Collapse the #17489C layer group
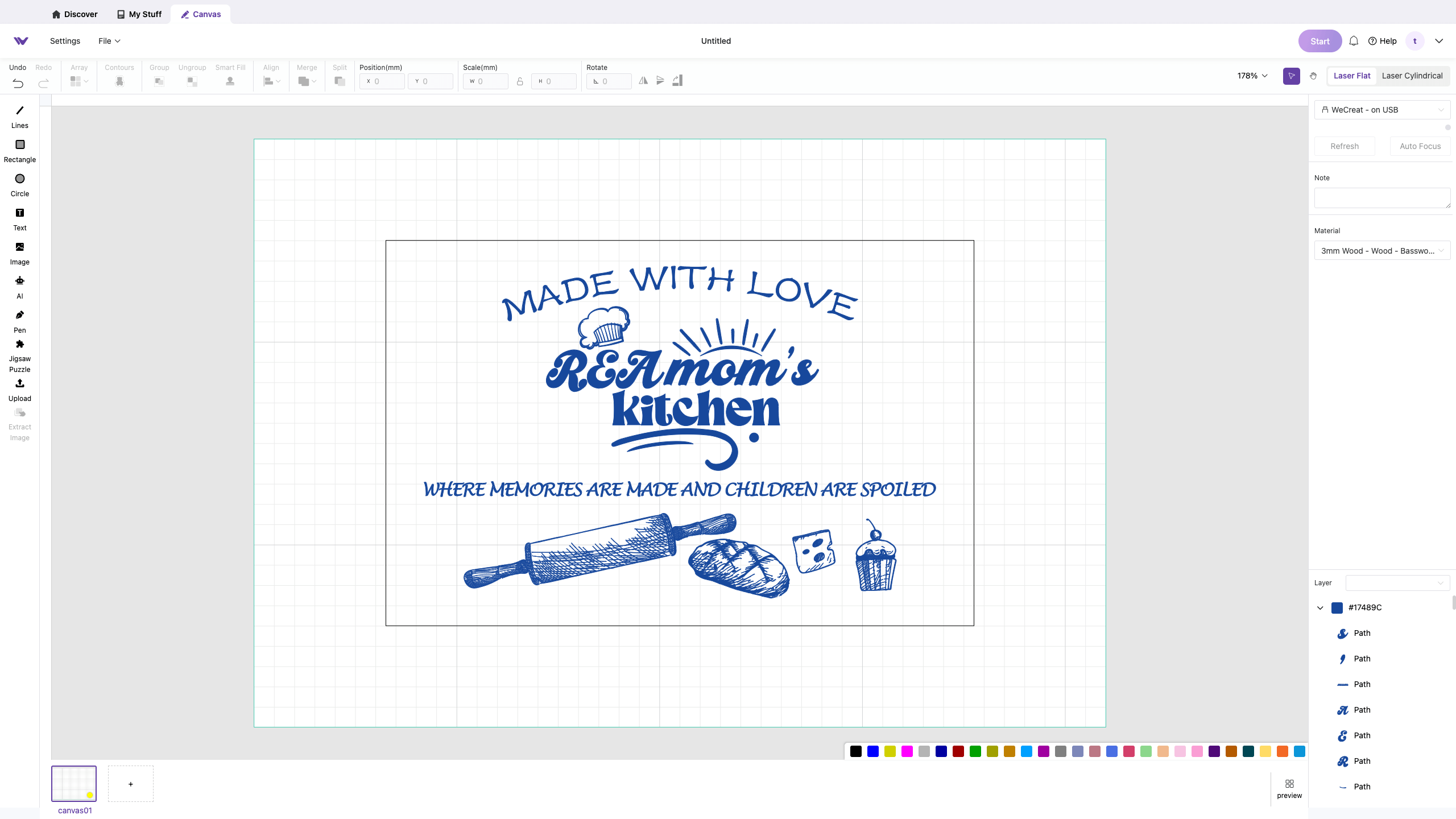This screenshot has width=1456, height=819. click(1320, 608)
